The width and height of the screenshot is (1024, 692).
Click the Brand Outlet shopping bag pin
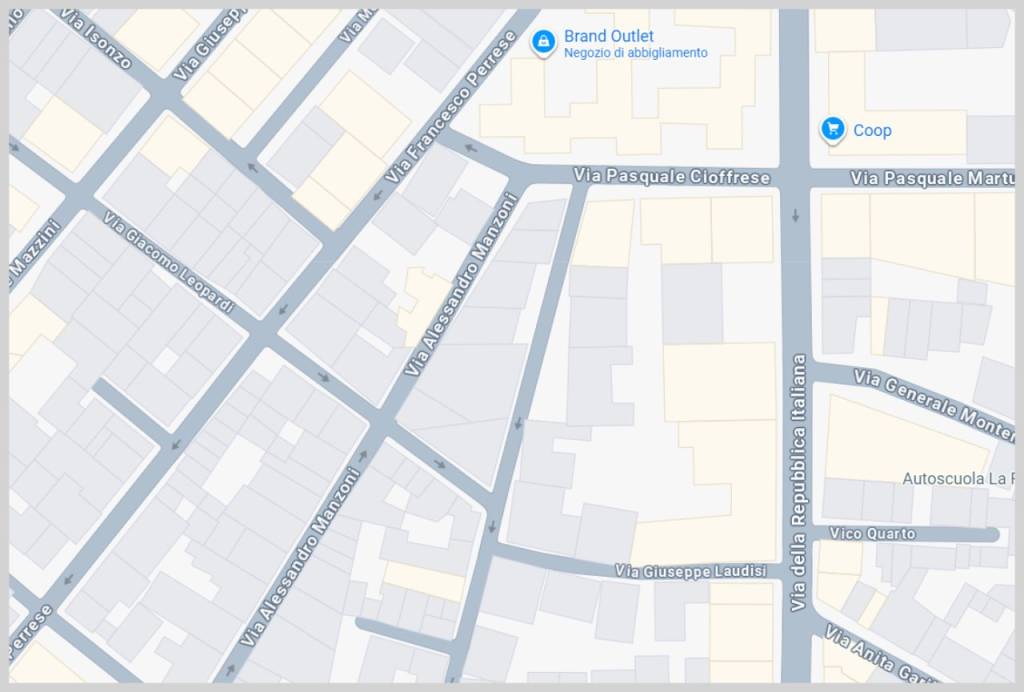[542, 41]
